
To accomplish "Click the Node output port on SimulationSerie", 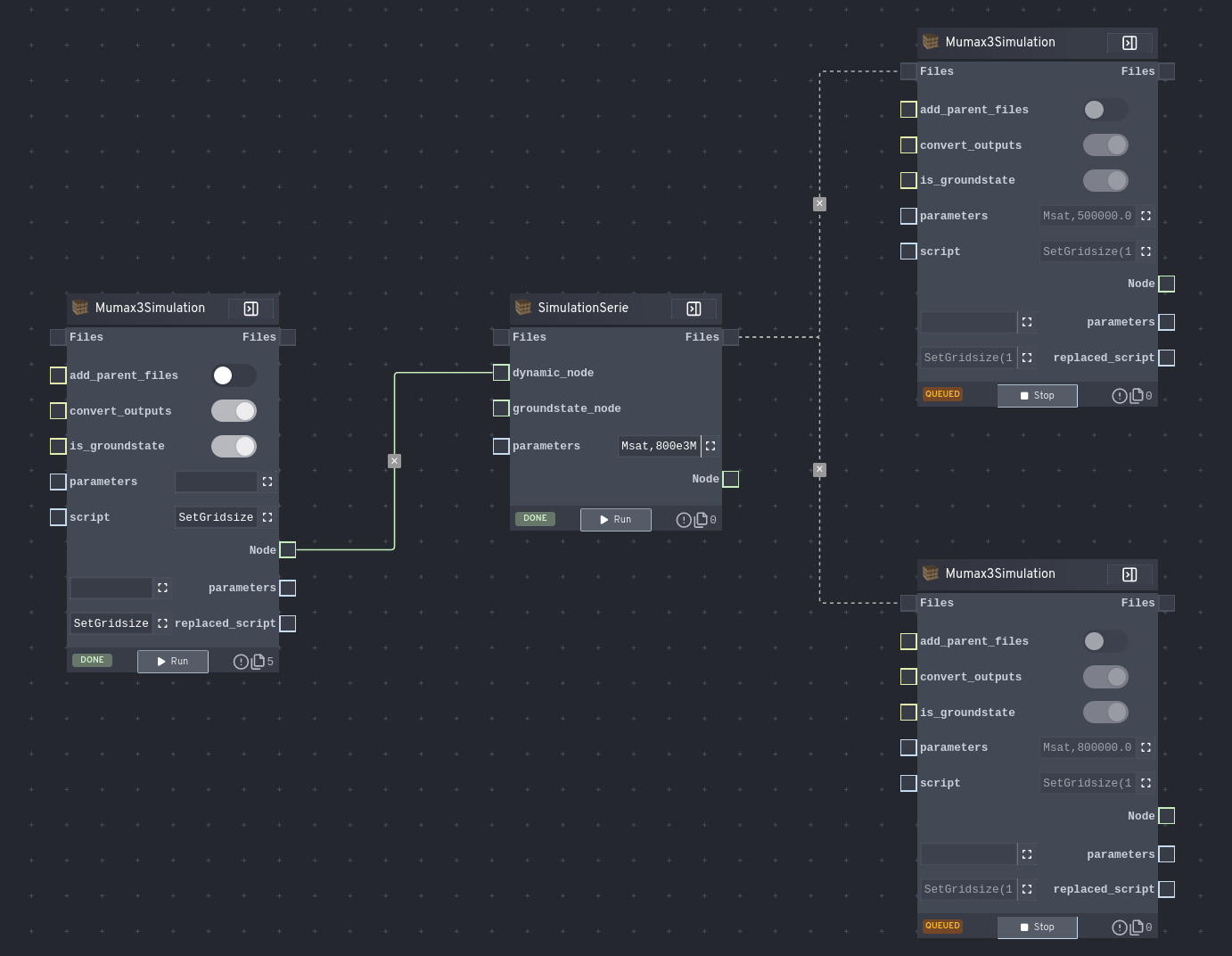I will [730, 479].
